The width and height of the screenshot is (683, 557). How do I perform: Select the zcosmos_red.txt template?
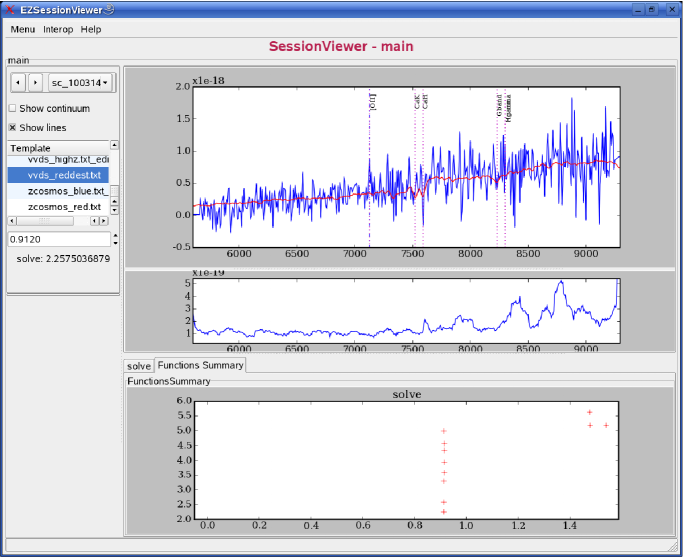64,207
